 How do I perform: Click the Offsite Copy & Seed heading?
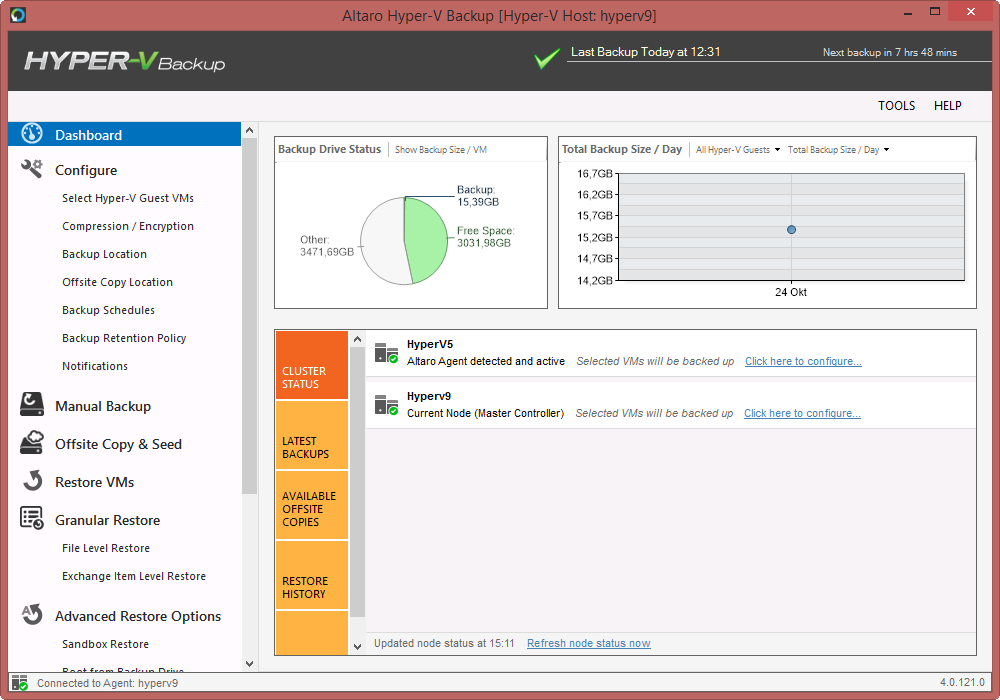(118, 444)
